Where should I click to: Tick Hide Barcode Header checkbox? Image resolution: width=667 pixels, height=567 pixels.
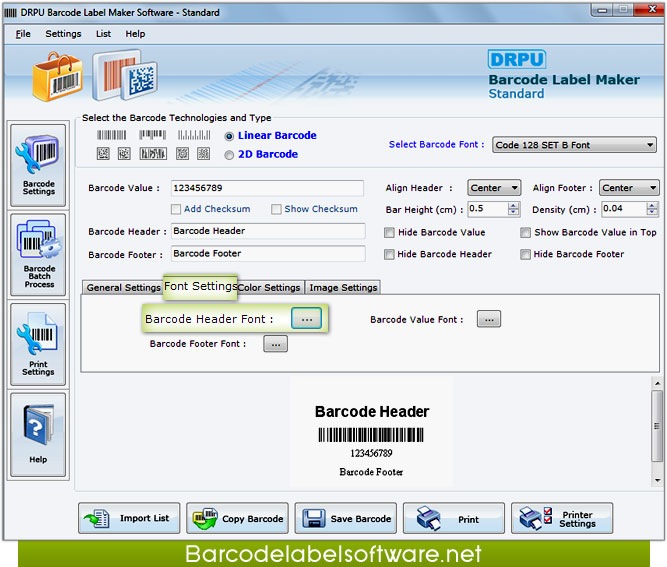pos(389,254)
